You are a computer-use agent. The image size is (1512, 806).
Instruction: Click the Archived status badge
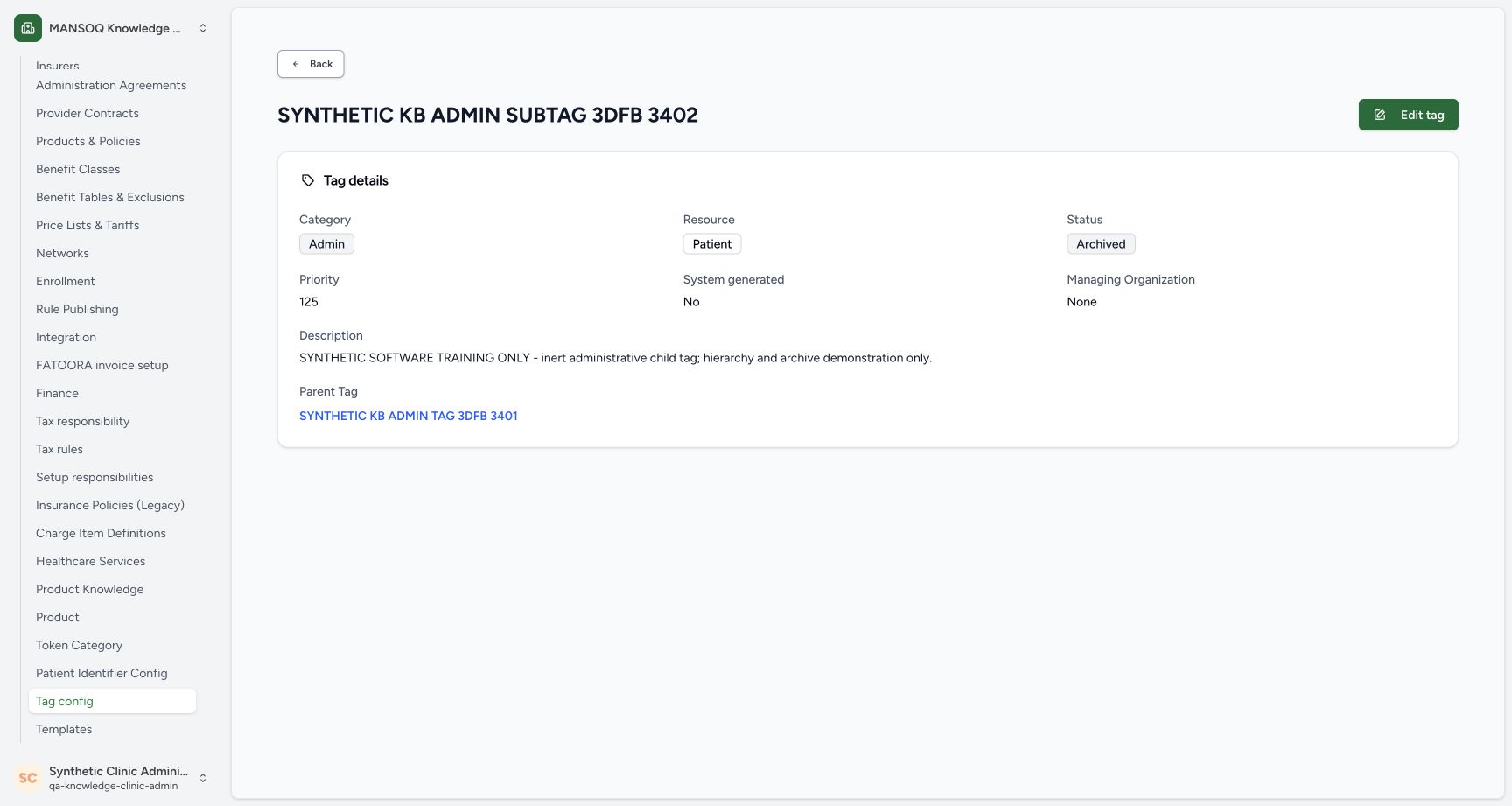1101,244
